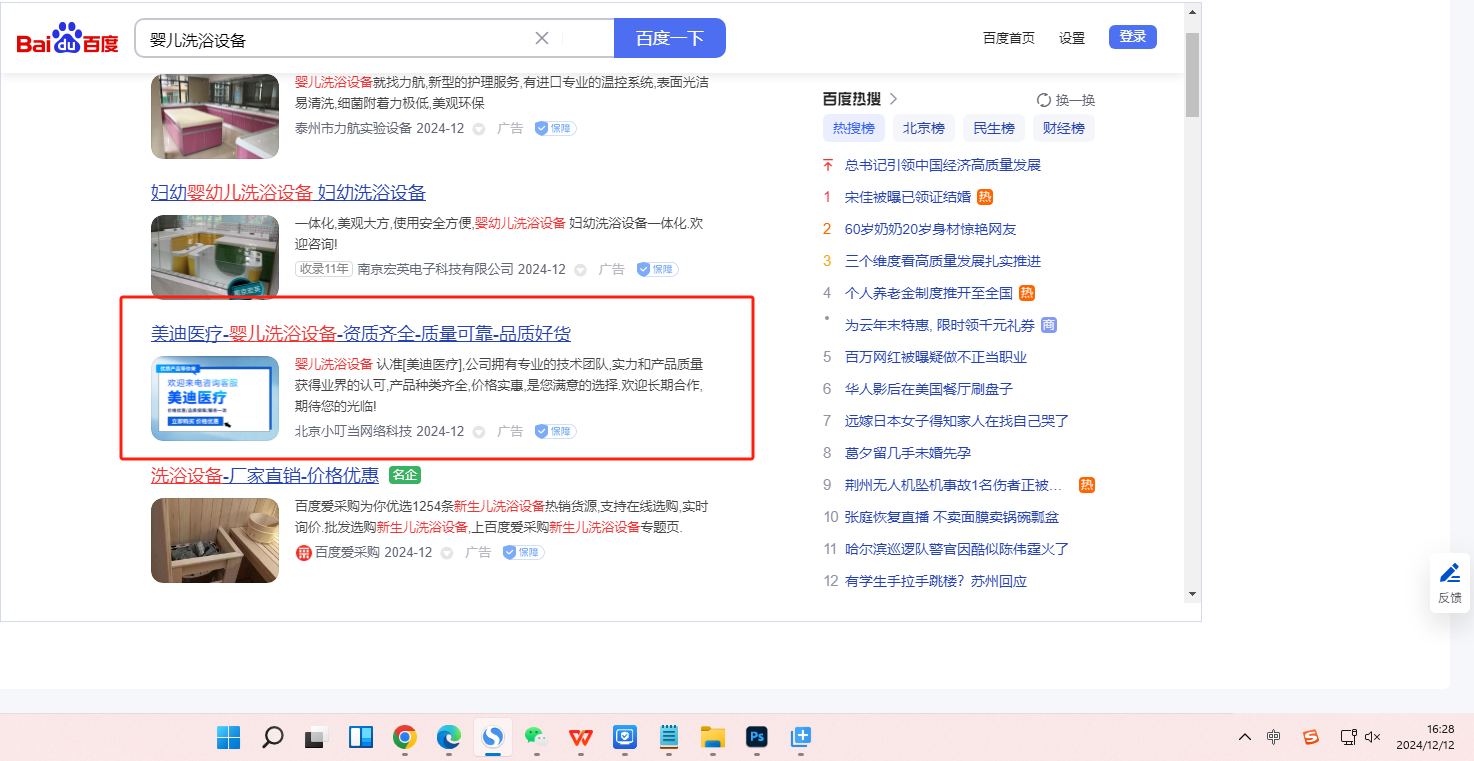Open the 反馈 feedback pencil icon
This screenshot has height=761, width=1474.
[x=1449, y=573]
